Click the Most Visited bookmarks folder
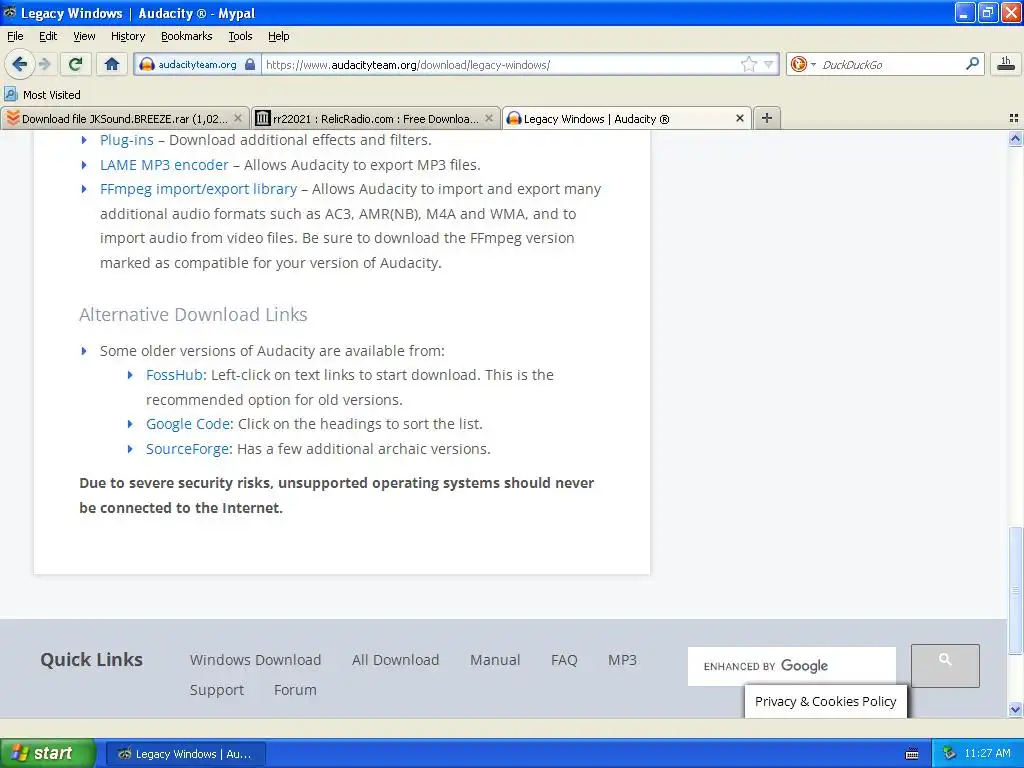 click(x=42, y=95)
